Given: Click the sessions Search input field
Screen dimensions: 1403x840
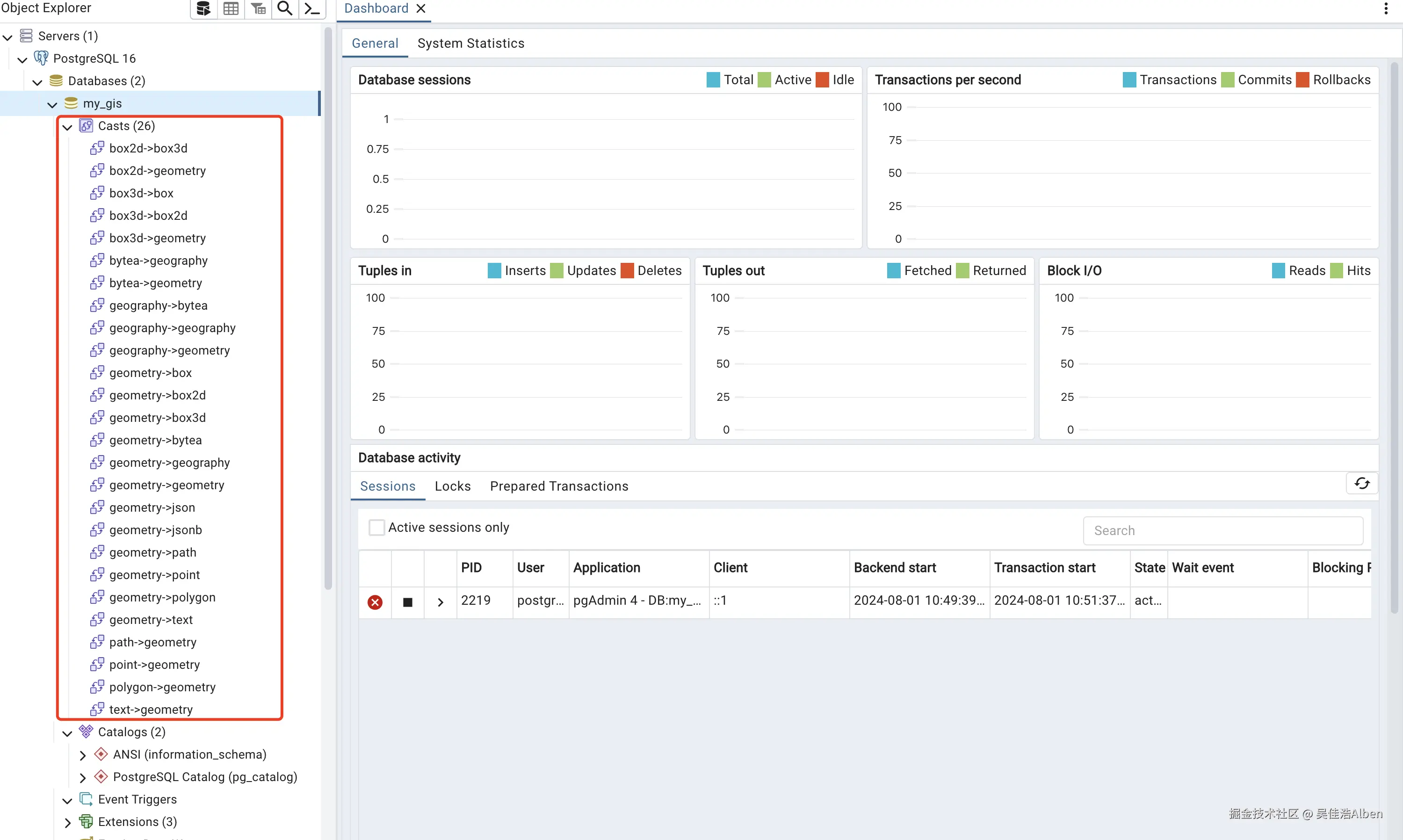Looking at the screenshot, I should pyautogui.click(x=1222, y=531).
